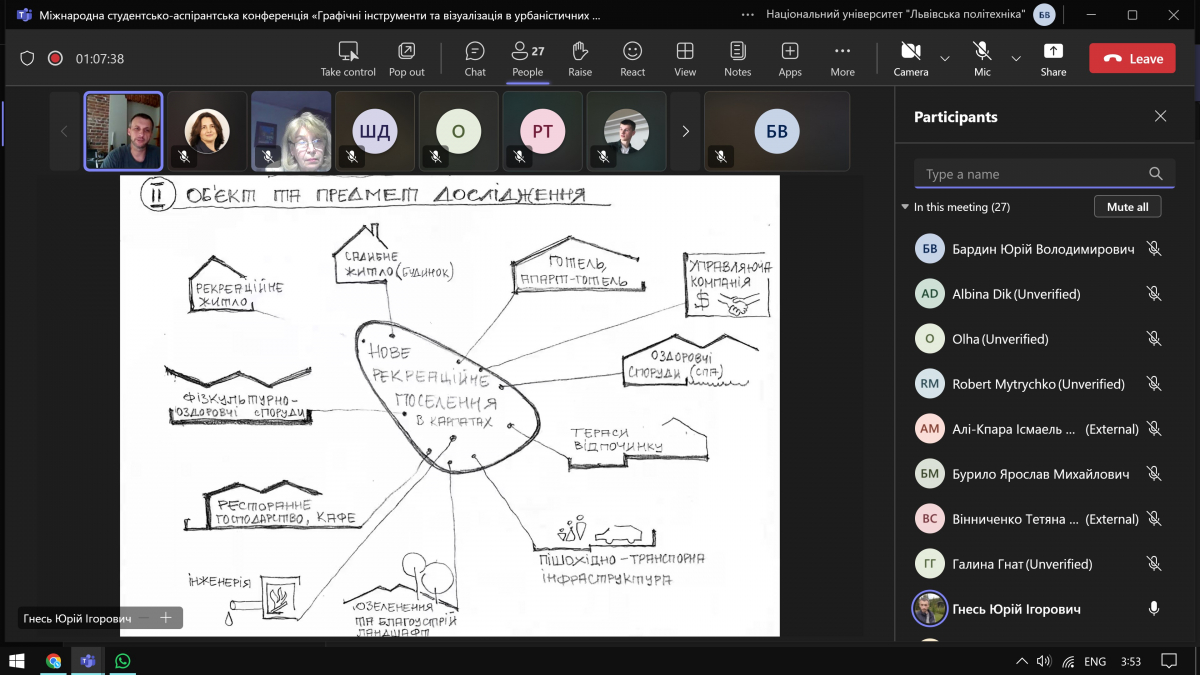Toggle the Camera on
The height and width of the screenshot is (675, 1200).
click(x=910, y=58)
